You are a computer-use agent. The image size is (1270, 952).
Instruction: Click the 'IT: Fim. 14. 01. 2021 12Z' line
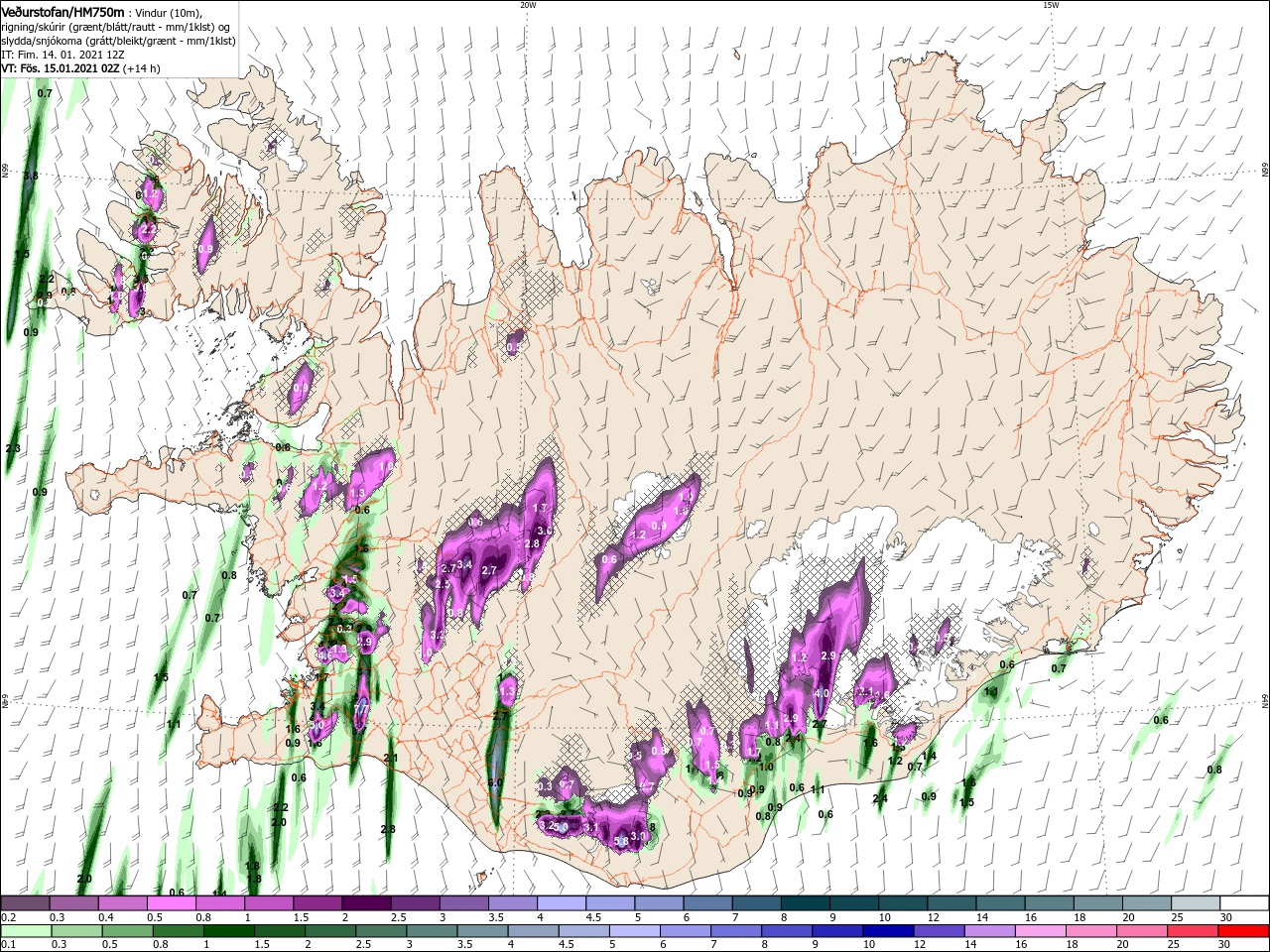[63, 55]
